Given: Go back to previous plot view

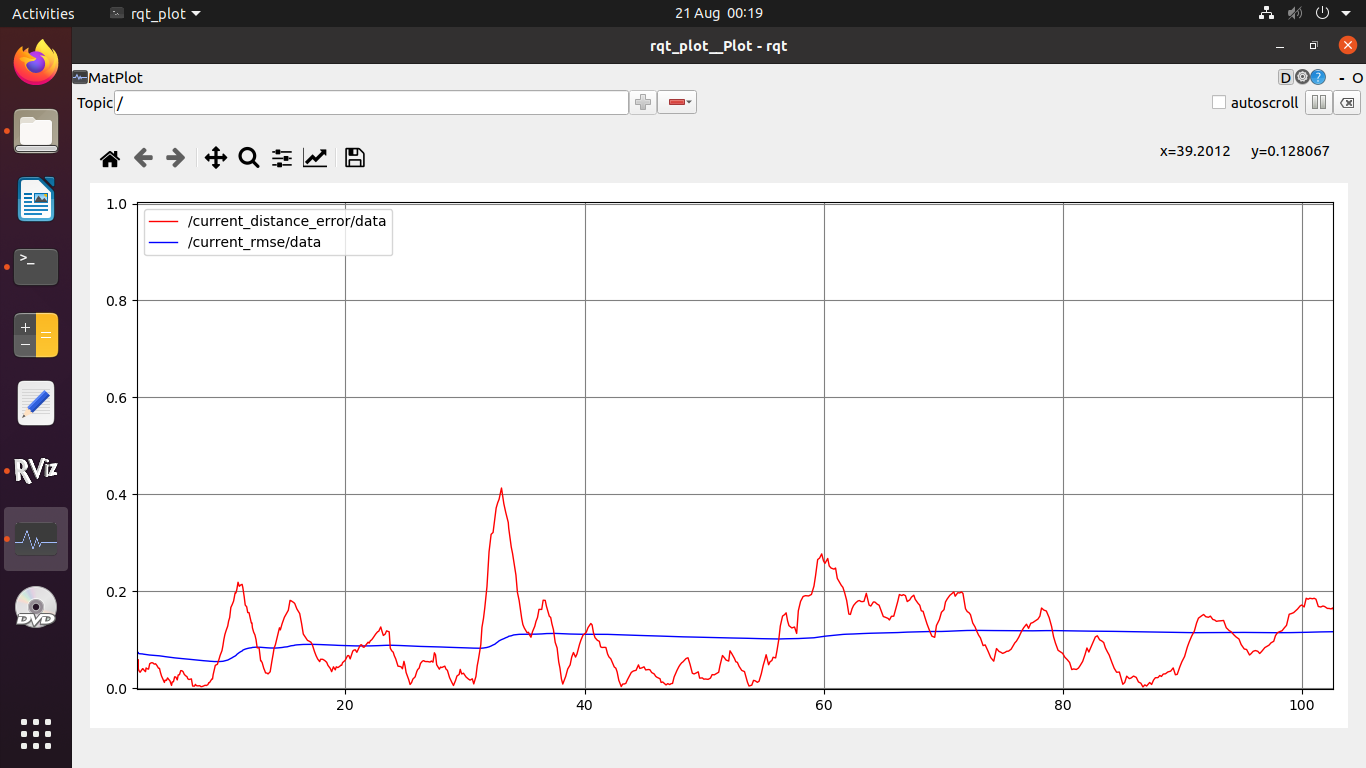Looking at the screenshot, I should click(x=143, y=158).
